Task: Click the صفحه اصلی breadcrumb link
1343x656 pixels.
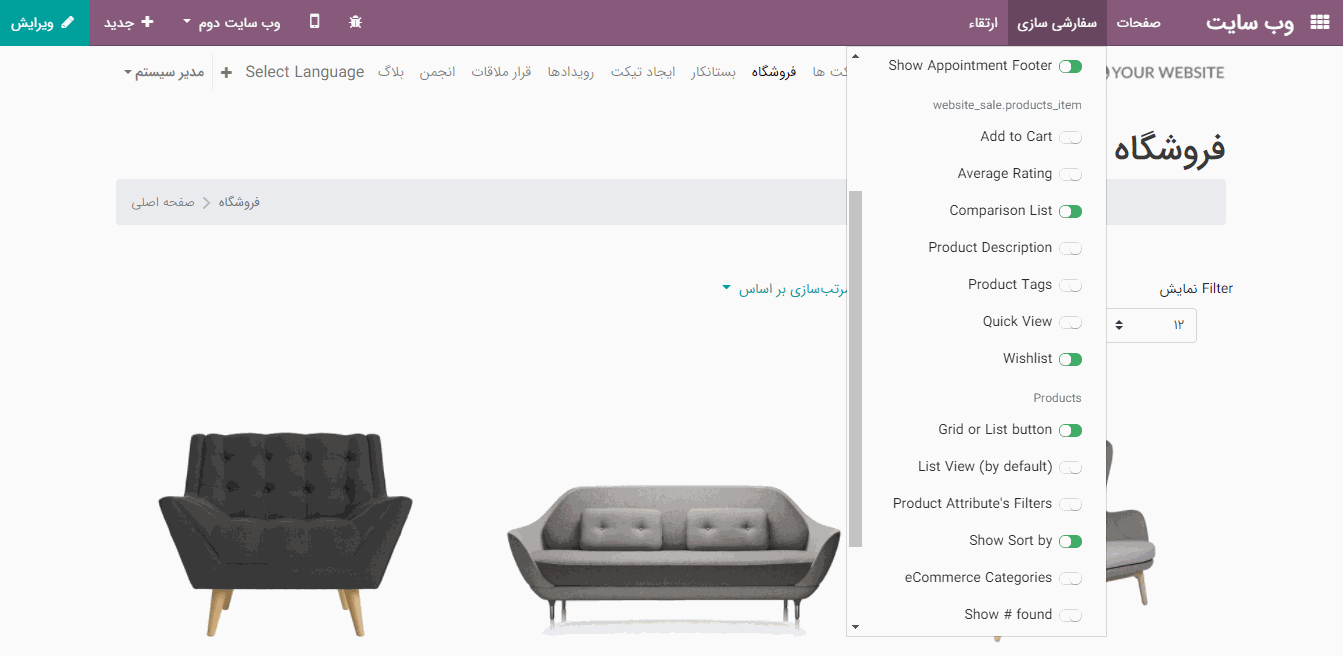Action: tap(166, 202)
